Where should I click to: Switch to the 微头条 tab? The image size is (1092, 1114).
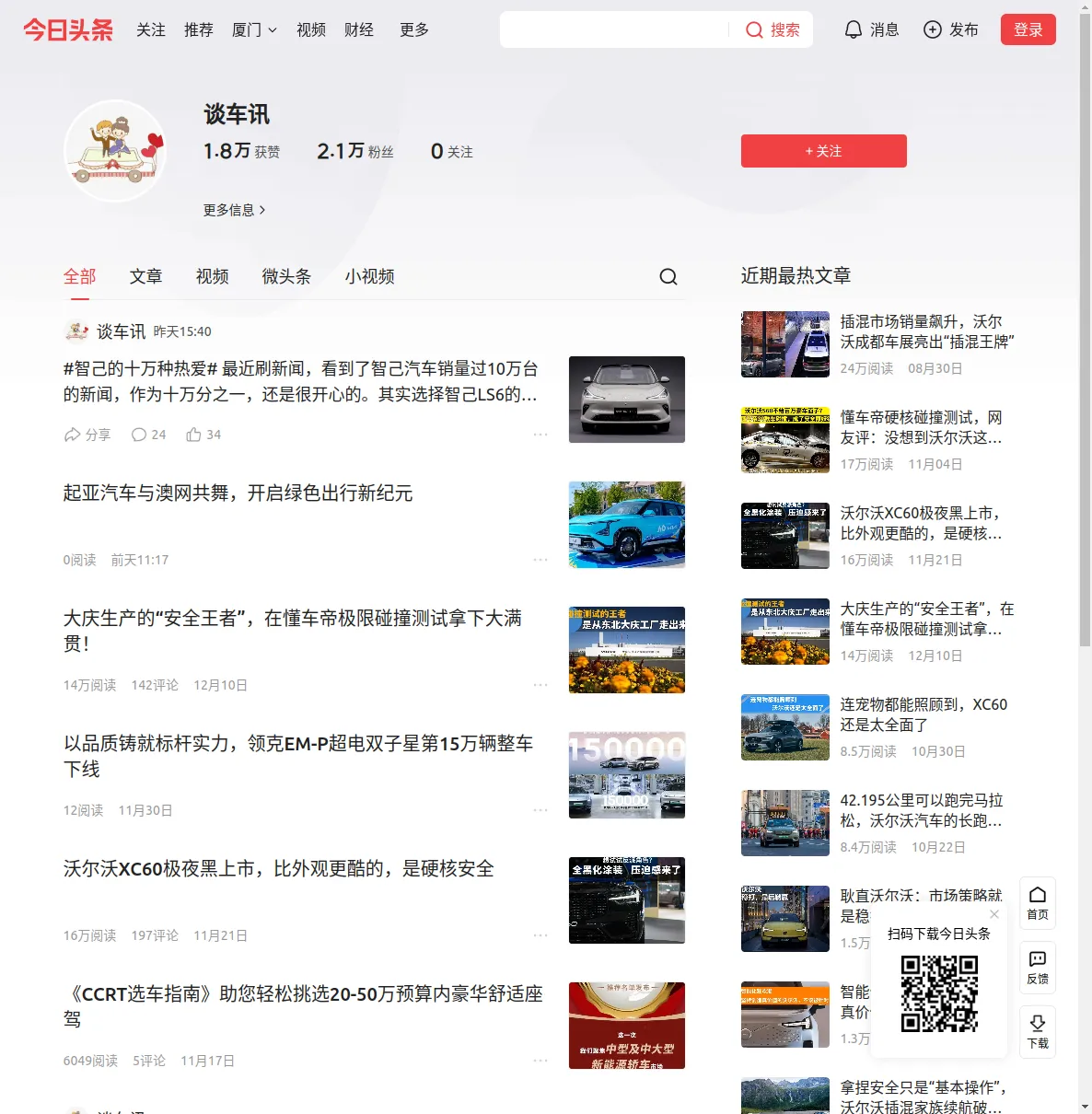coord(287,277)
